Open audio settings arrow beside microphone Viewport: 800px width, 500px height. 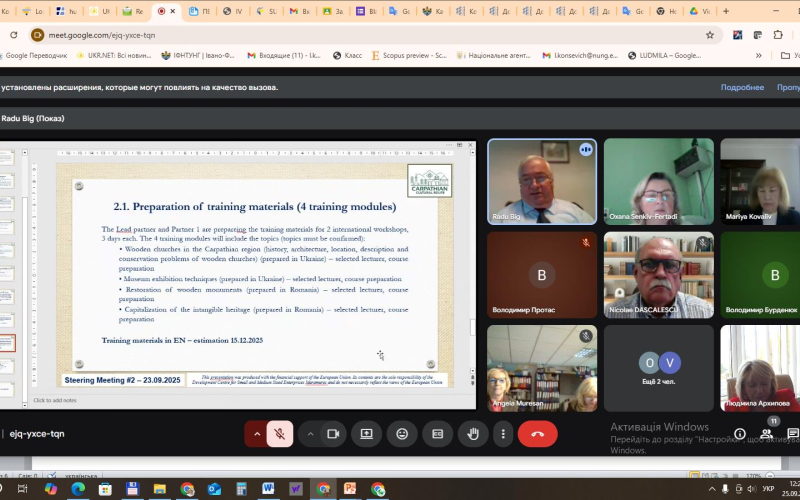click(257, 434)
